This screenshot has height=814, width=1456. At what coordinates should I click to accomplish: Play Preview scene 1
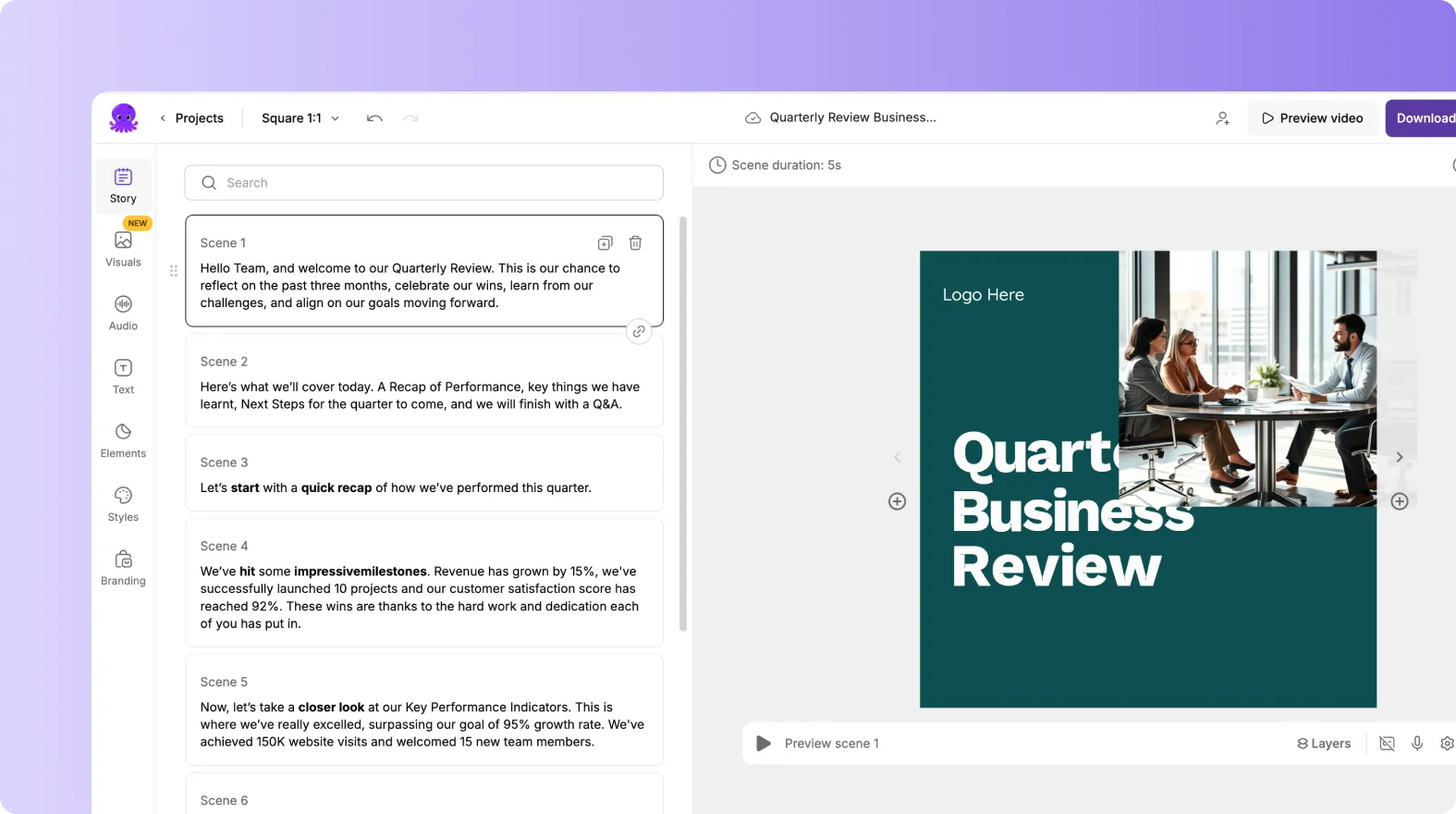[x=764, y=744]
